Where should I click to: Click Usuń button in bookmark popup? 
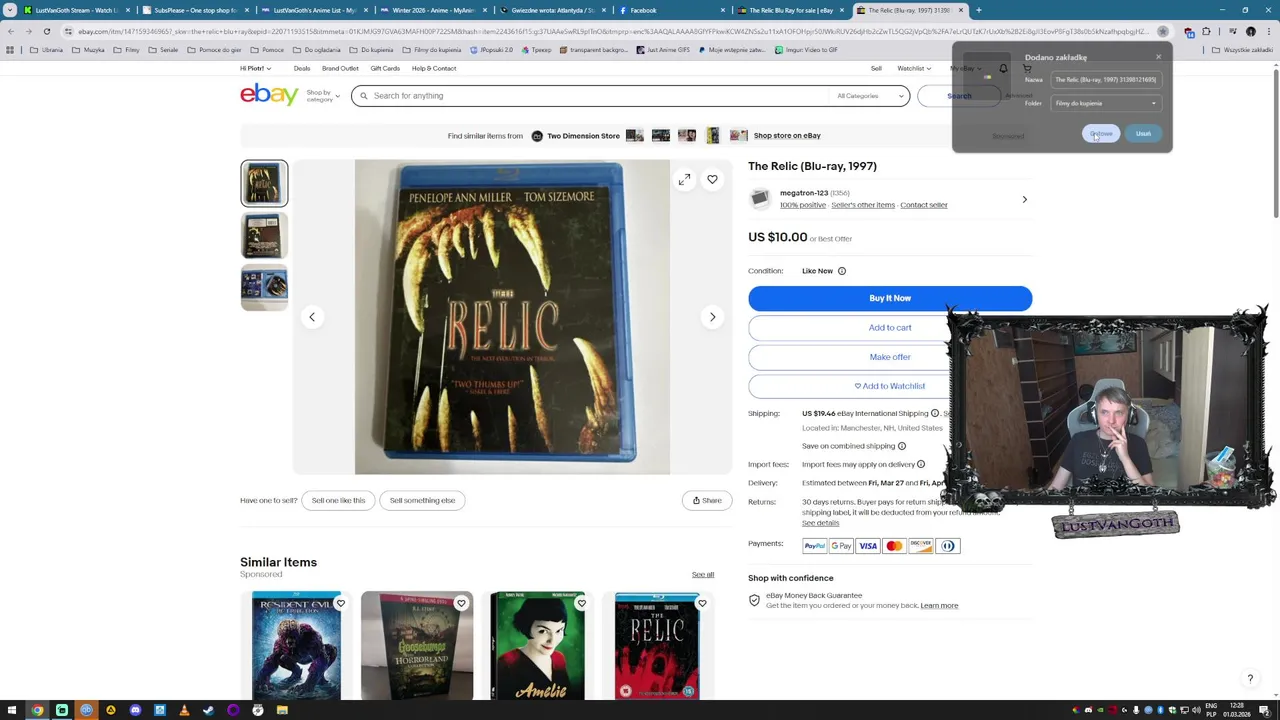click(1143, 134)
